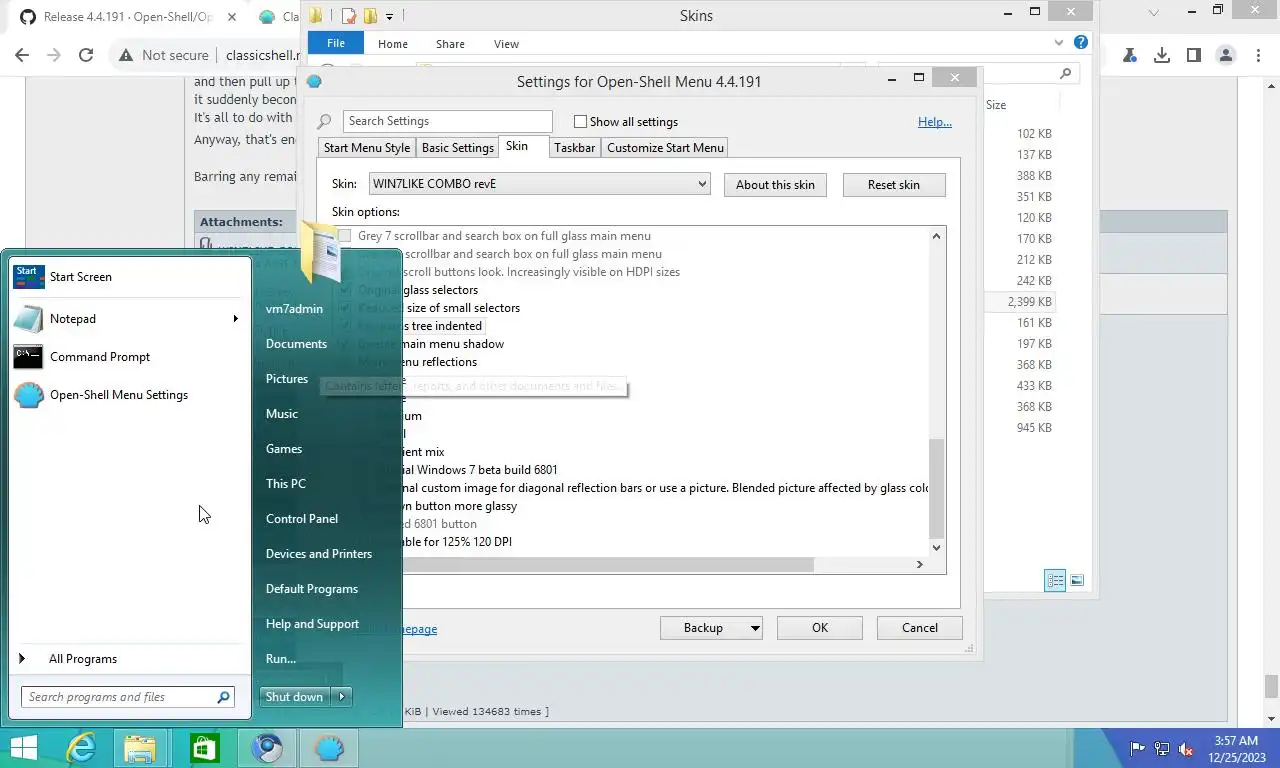1280x768 pixels.
Task: Click the Reset skin button
Action: coord(893,185)
